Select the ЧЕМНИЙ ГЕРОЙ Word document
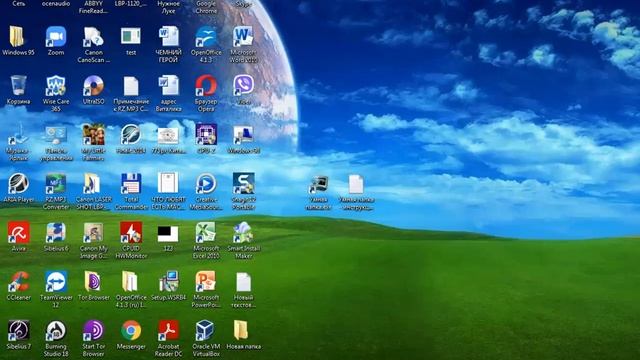The width and height of the screenshot is (640, 360). pos(169,37)
